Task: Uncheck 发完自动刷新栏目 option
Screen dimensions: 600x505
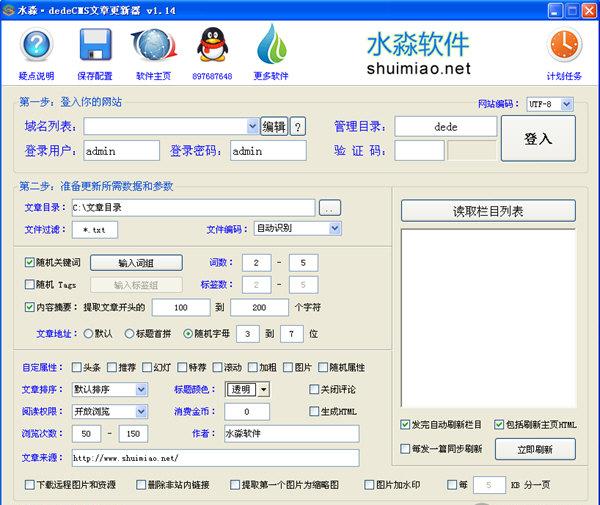Action: click(x=406, y=425)
